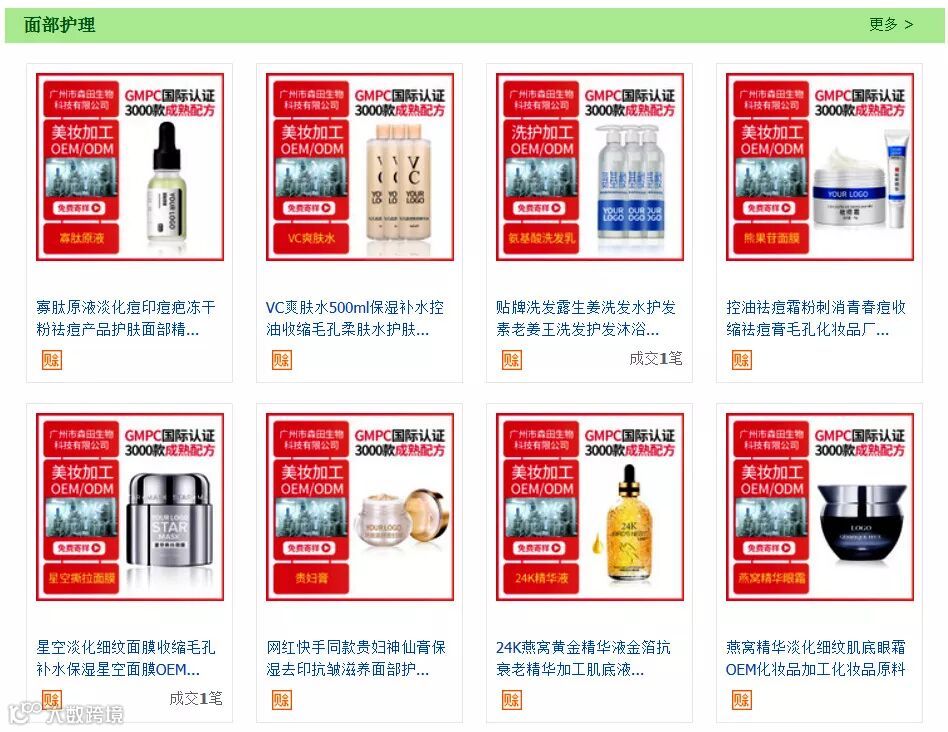Click the 赊 icon under 控油祛痘霜 listing

coord(741,360)
